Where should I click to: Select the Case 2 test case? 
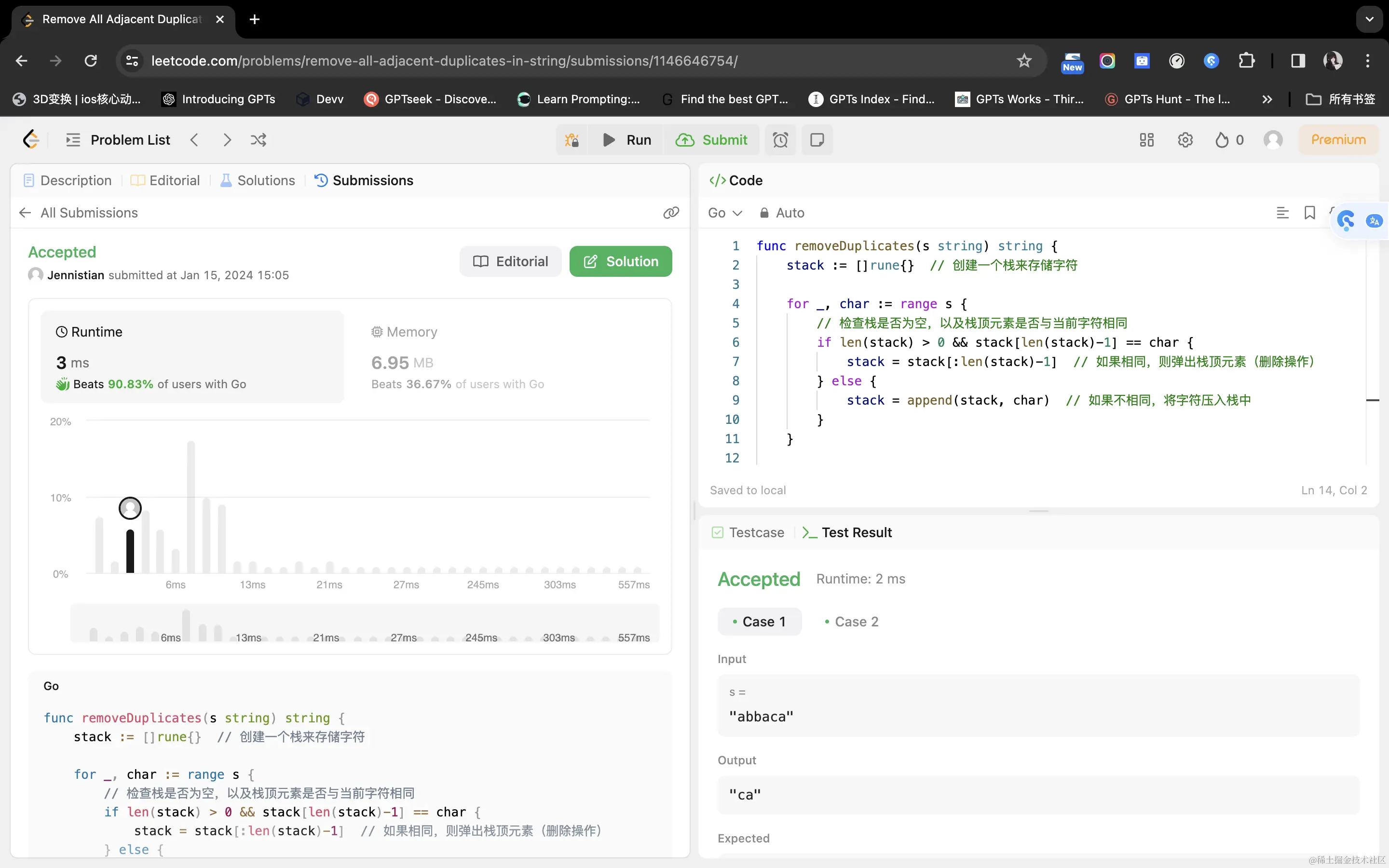pyautogui.click(x=851, y=622)
